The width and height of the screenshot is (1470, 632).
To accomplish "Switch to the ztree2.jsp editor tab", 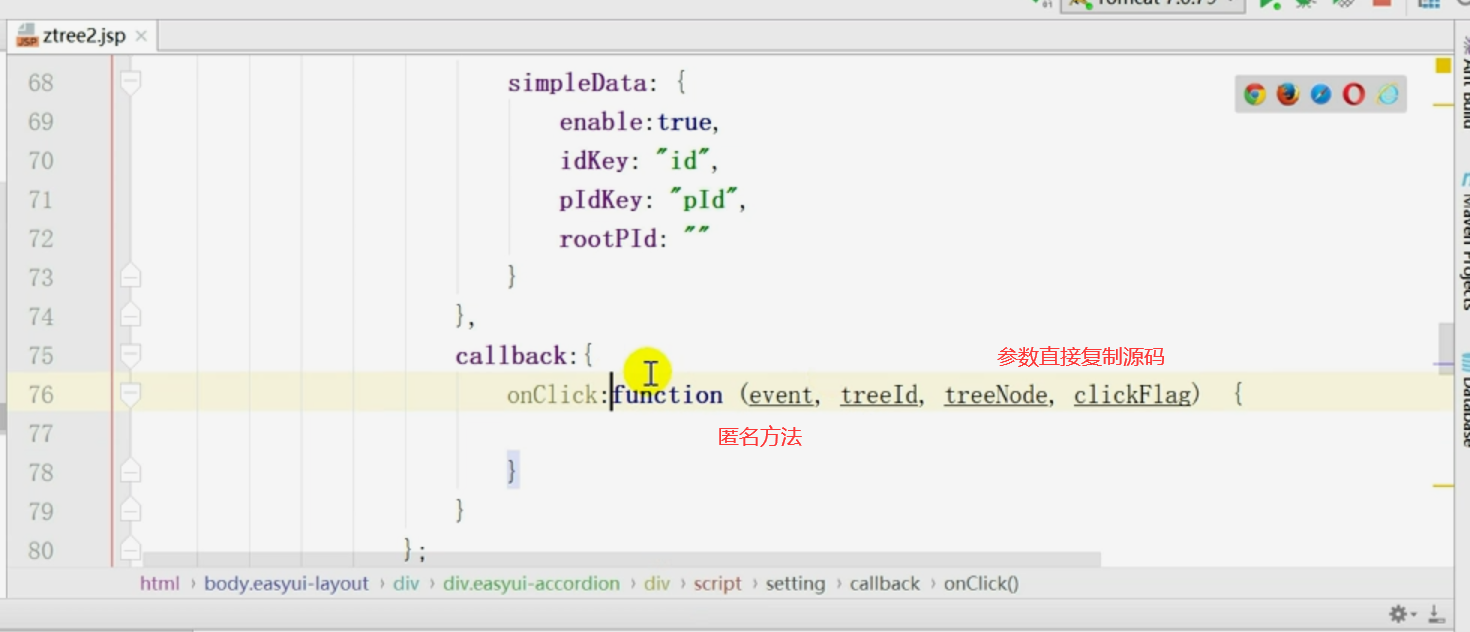I will [x=85, y=36].
